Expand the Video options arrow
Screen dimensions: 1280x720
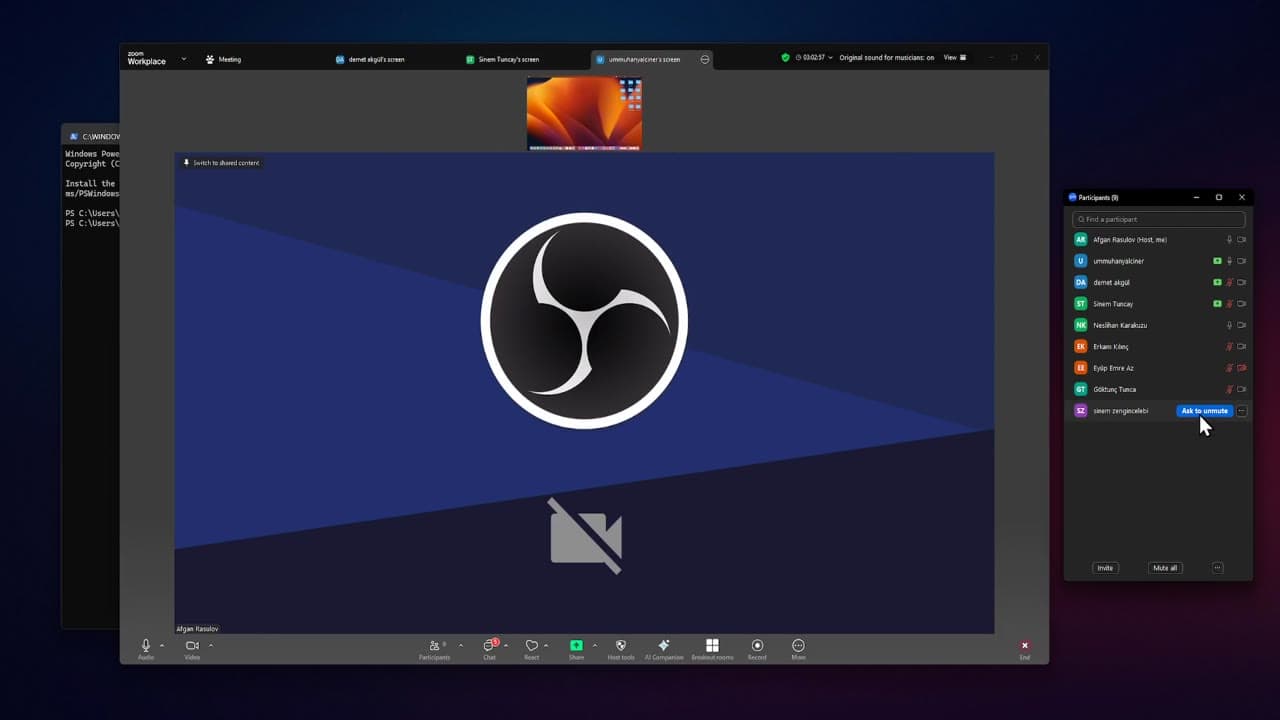(x=210, y=646)
